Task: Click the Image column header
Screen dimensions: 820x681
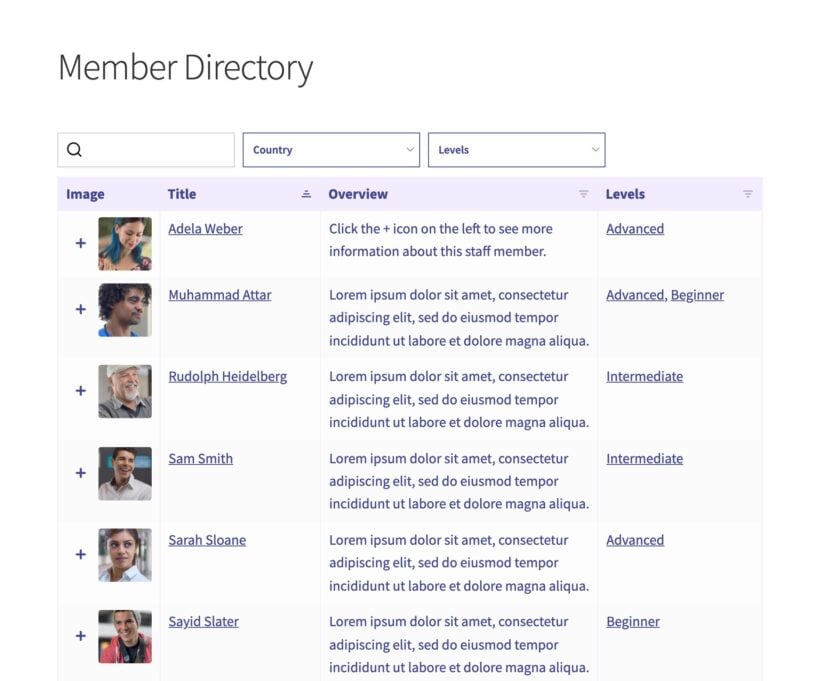Action: pyautogui.click(x=85, y=195)
